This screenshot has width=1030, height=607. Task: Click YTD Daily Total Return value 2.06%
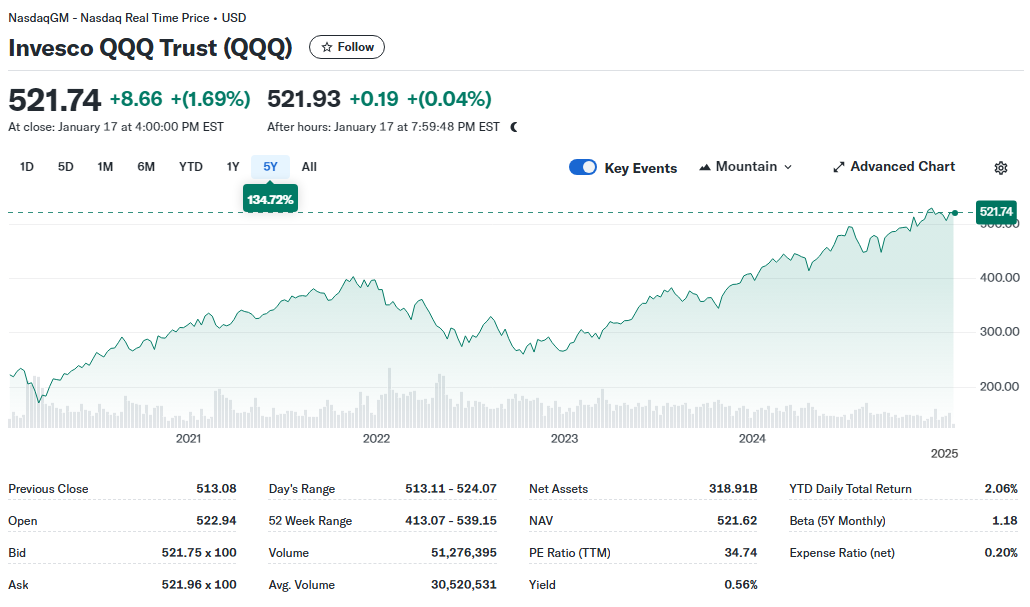(1001, 489)
